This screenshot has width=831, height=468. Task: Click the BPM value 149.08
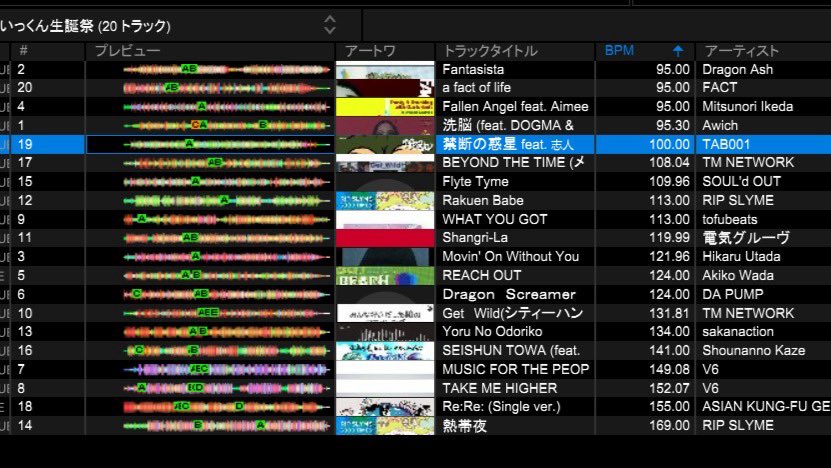(669, 369)
